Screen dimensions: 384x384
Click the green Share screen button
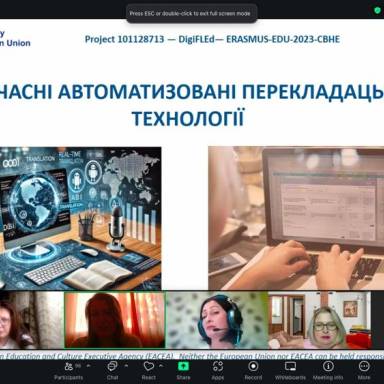tap(183, 371)
